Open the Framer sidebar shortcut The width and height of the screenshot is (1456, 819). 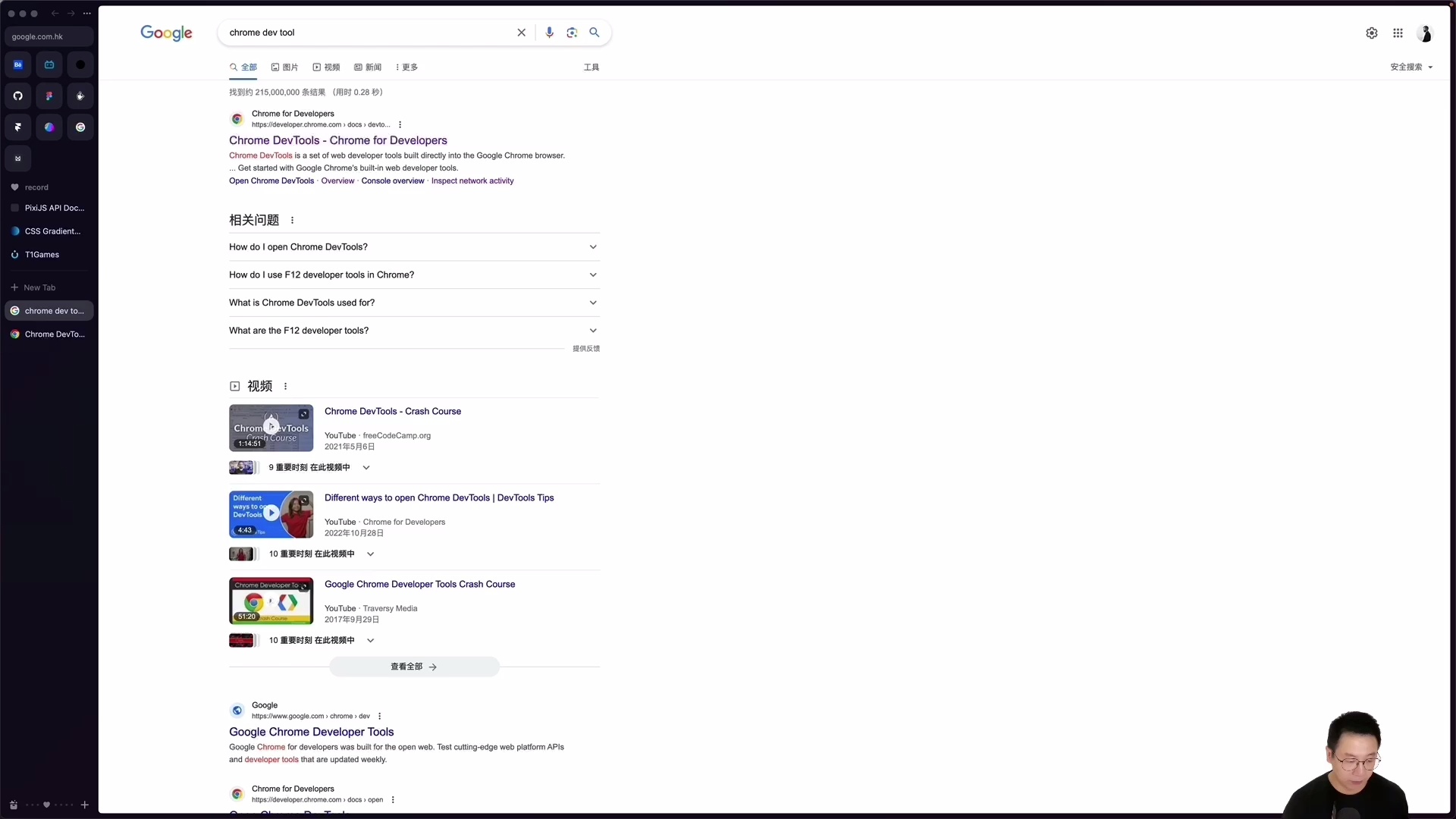point(17,127)
